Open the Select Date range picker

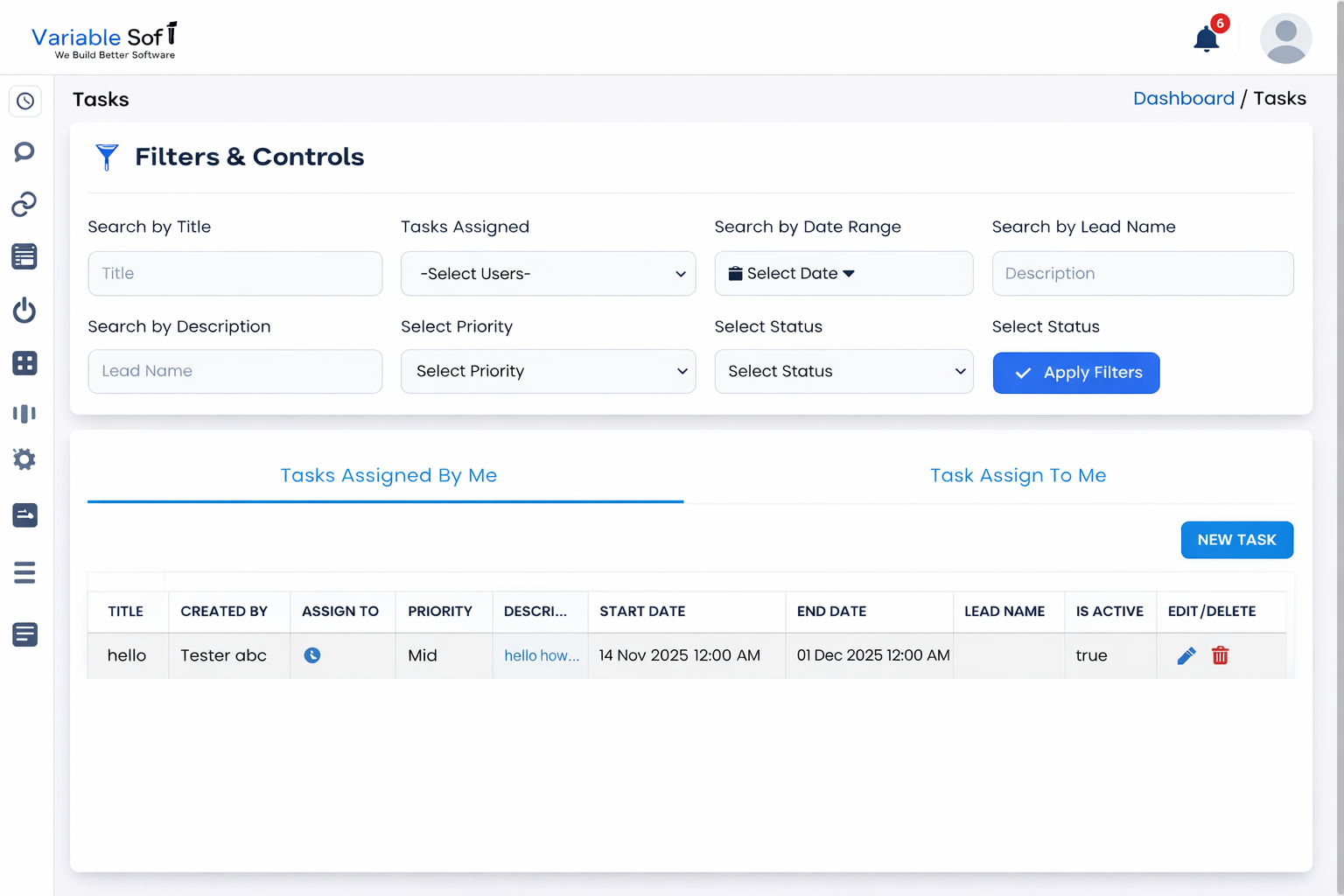(x=843, y=274)
